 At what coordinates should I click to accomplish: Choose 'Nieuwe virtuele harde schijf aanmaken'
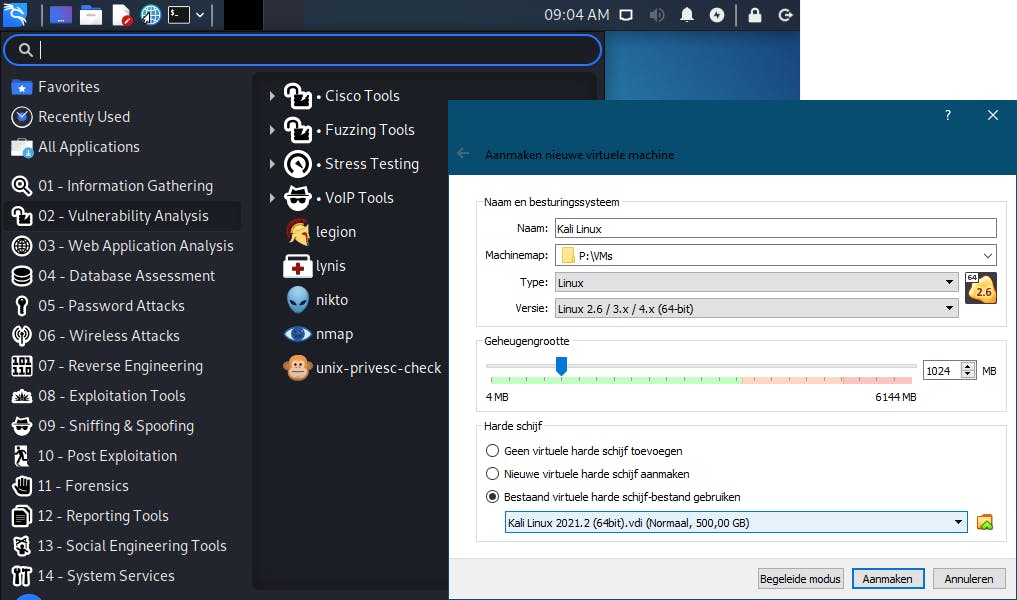tap(492, 474)
